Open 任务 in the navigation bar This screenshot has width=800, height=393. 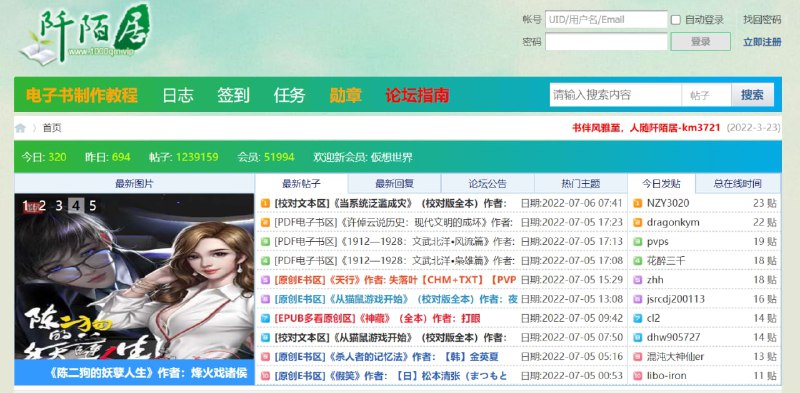pyautogui.click(x=289, y=95)
